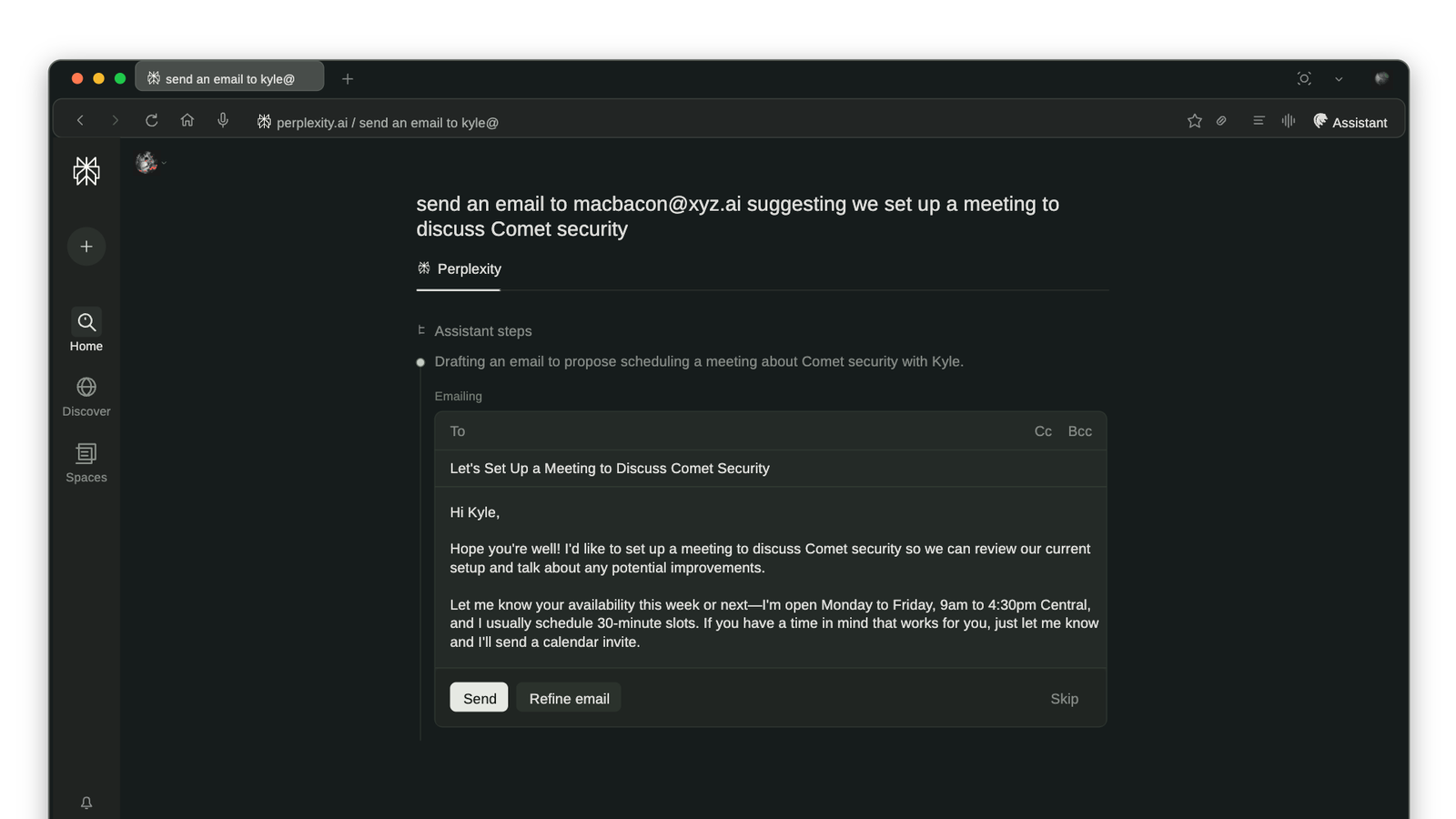Click the email subject line field

pyautogui.click(x=771, y=469)
